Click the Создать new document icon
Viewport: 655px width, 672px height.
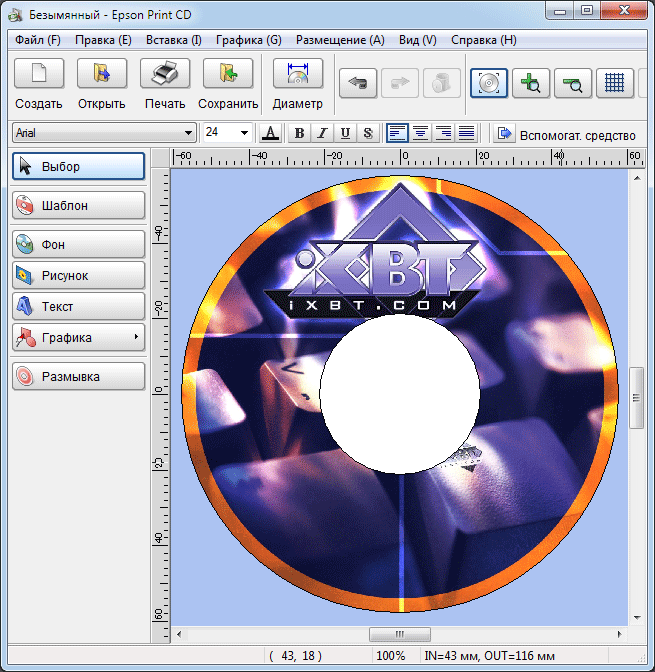click(39, 73)
